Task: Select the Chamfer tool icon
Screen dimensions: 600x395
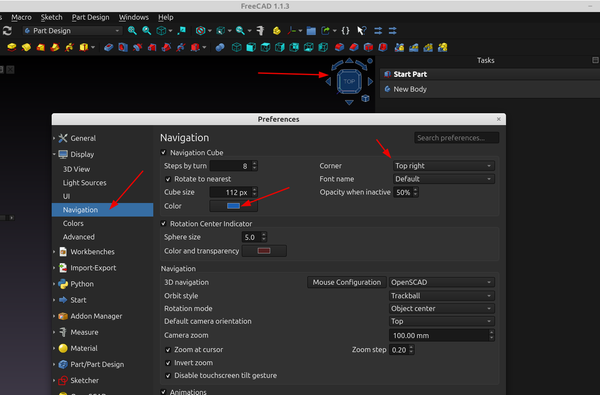Action: [354, 47]
